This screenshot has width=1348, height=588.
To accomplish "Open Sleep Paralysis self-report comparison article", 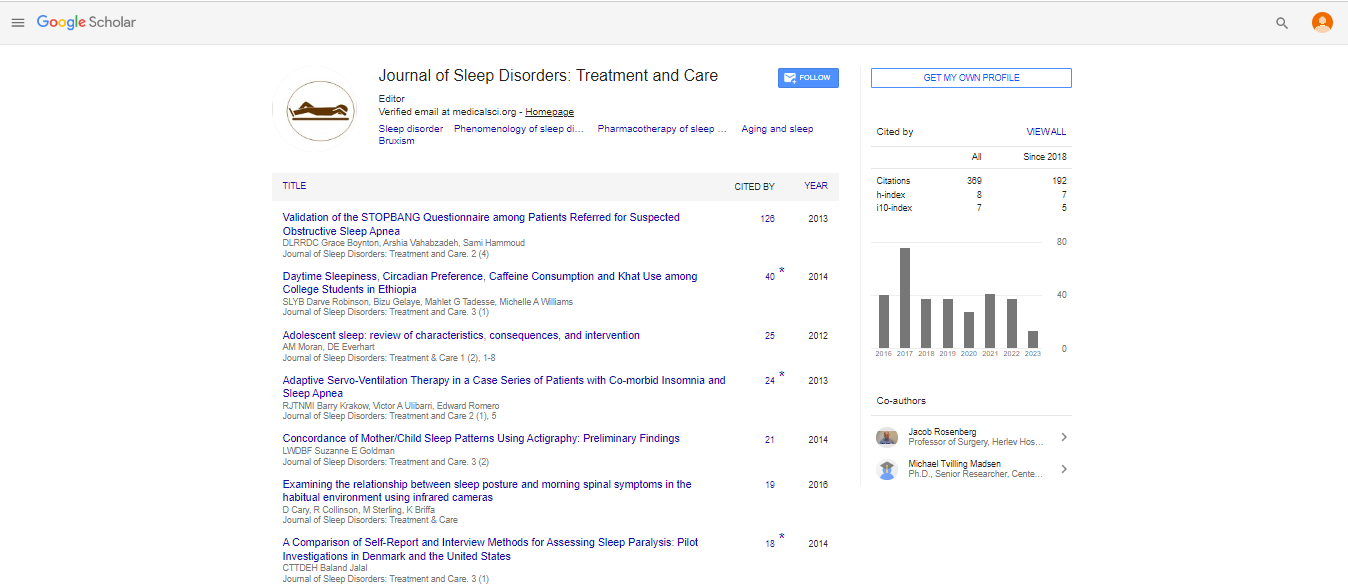I will pos(490,549).
